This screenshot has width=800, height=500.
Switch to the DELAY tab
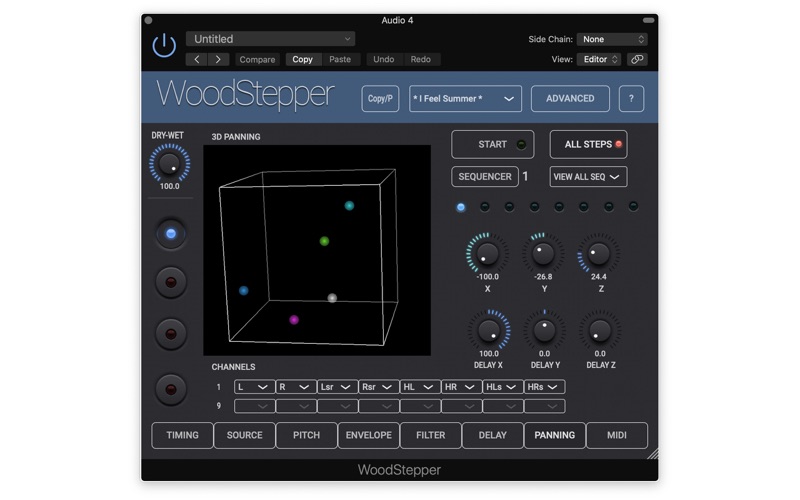pyautogui.click(x=493, y=435)
